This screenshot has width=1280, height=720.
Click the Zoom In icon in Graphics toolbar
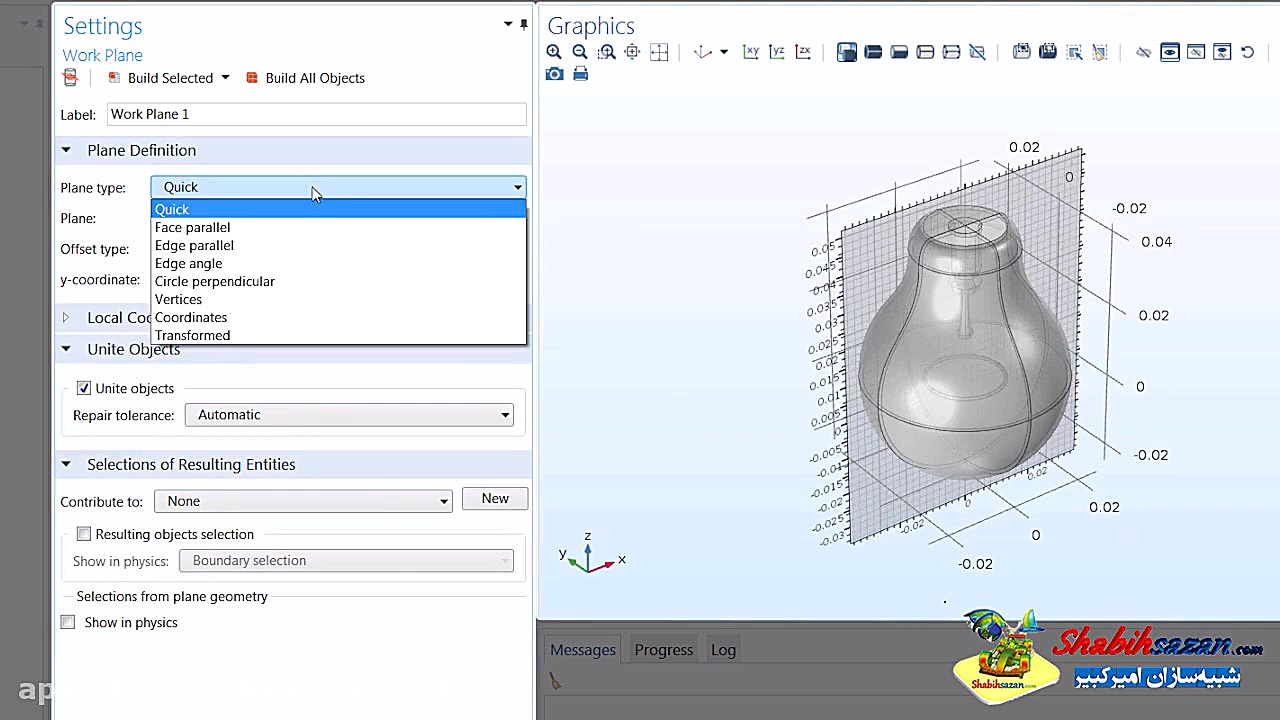[554, 52]
